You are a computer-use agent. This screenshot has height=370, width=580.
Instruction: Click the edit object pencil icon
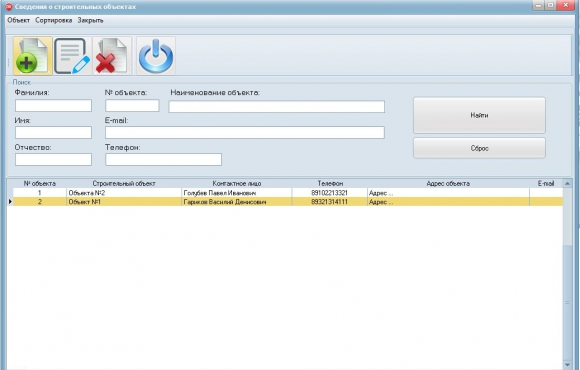pyautogui.click(x=72, y=56)
